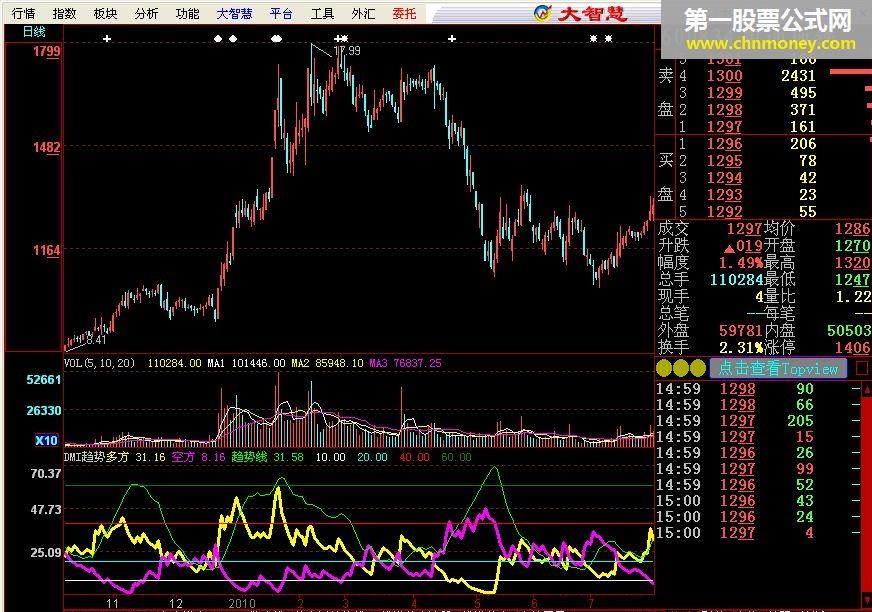Click buy order 3 price 1294
872x612 pixels.
725,178
